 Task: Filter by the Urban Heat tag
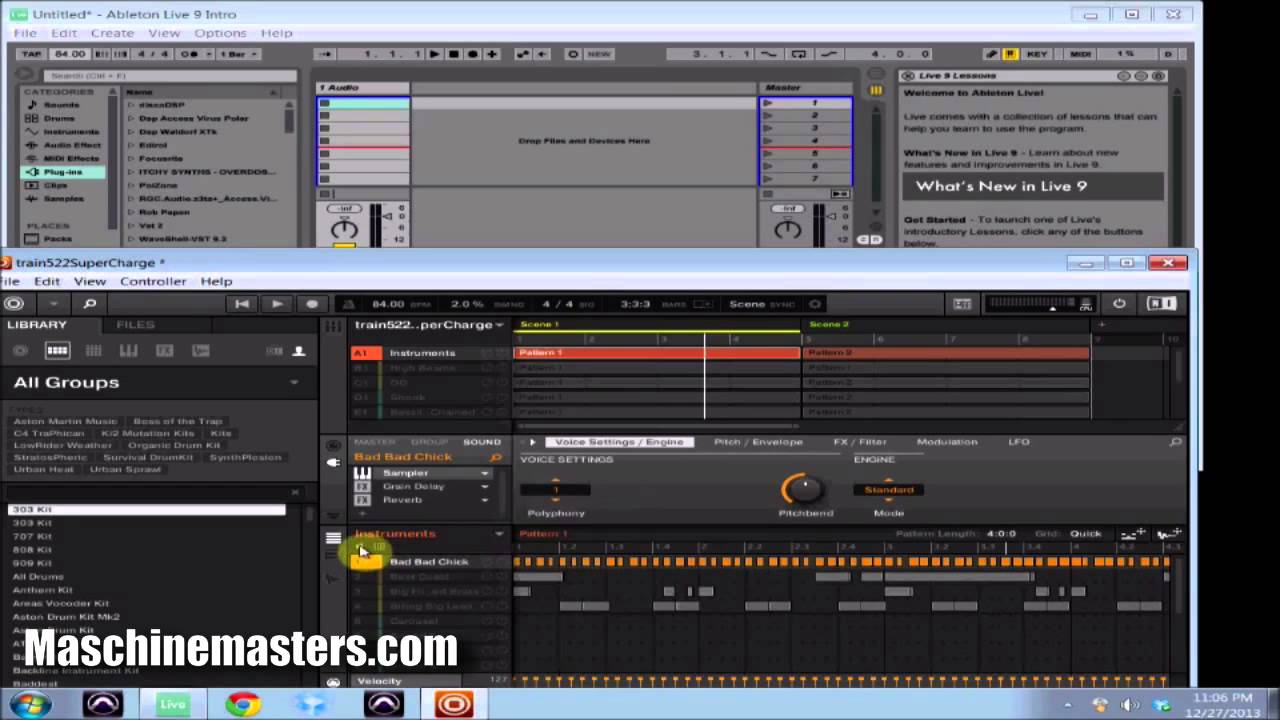[x=44, y=469]
